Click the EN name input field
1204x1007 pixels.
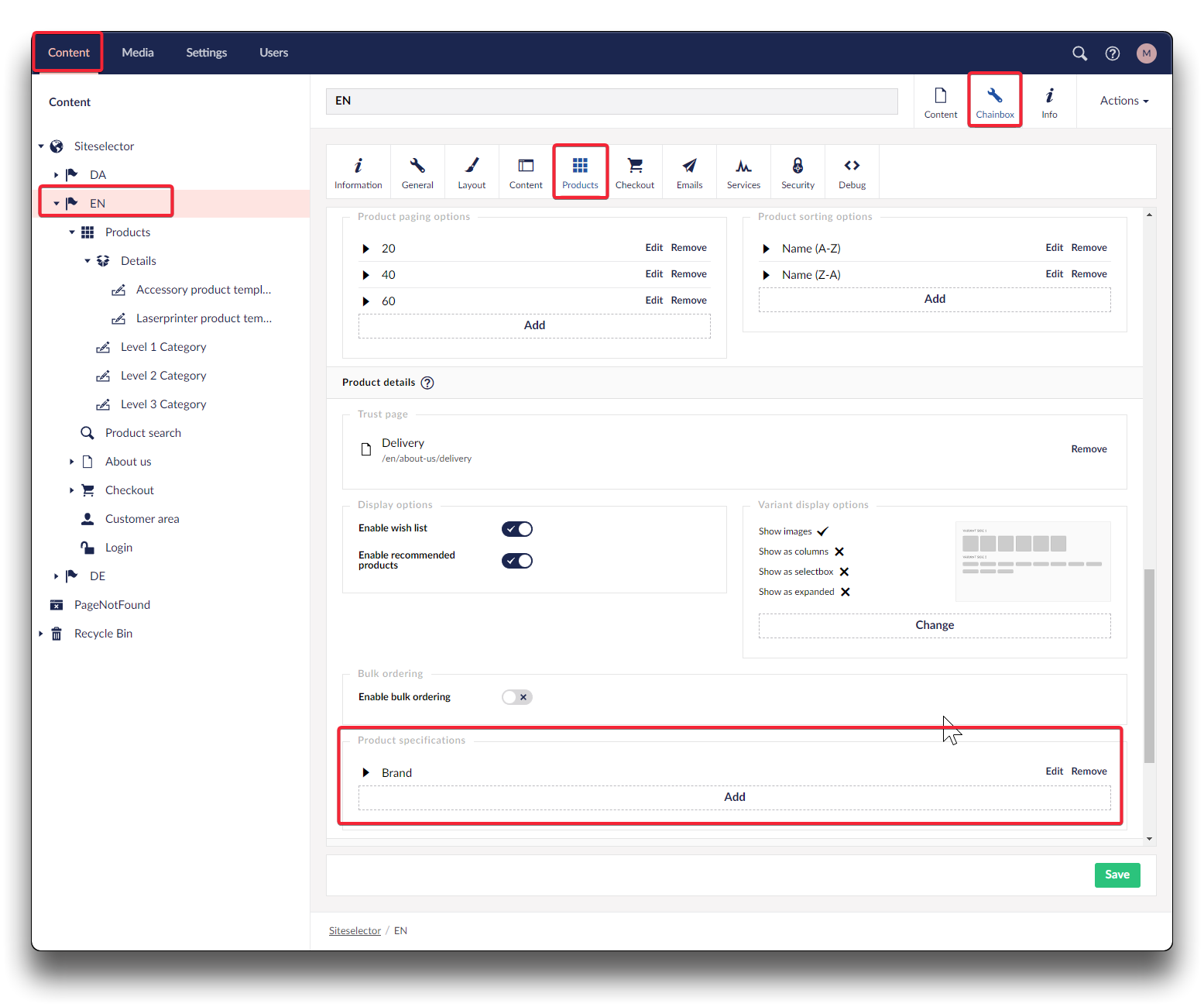[612, 101]
